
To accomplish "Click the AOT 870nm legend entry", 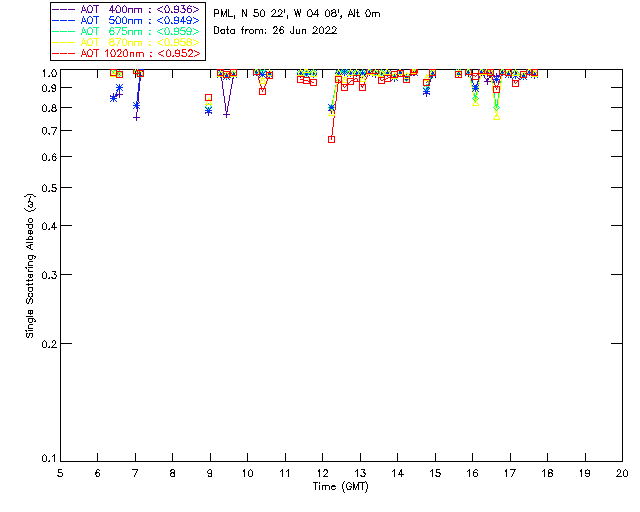I will [127, 42].
